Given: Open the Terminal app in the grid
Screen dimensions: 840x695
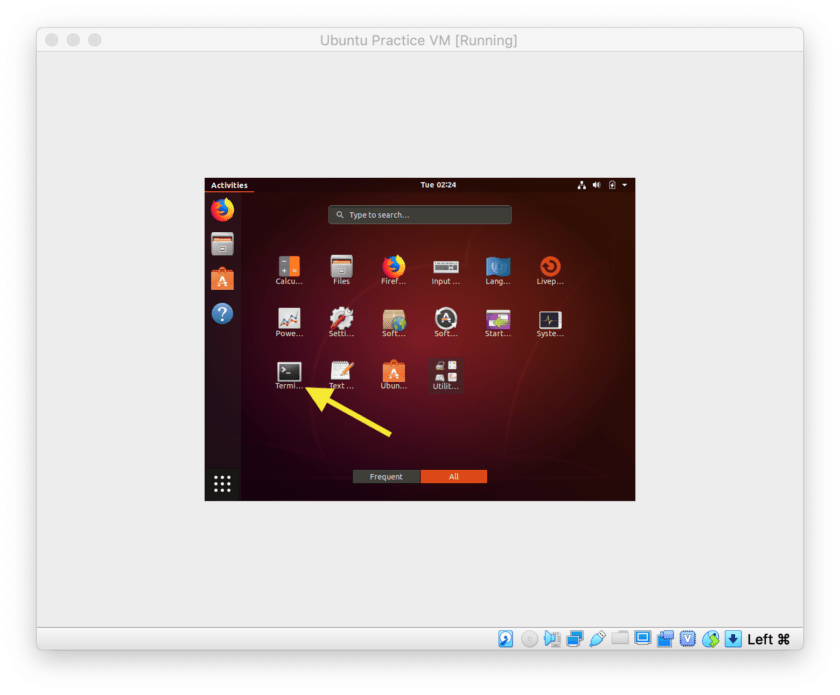Looking at the screenshot, I should click(x=289, y=375).
